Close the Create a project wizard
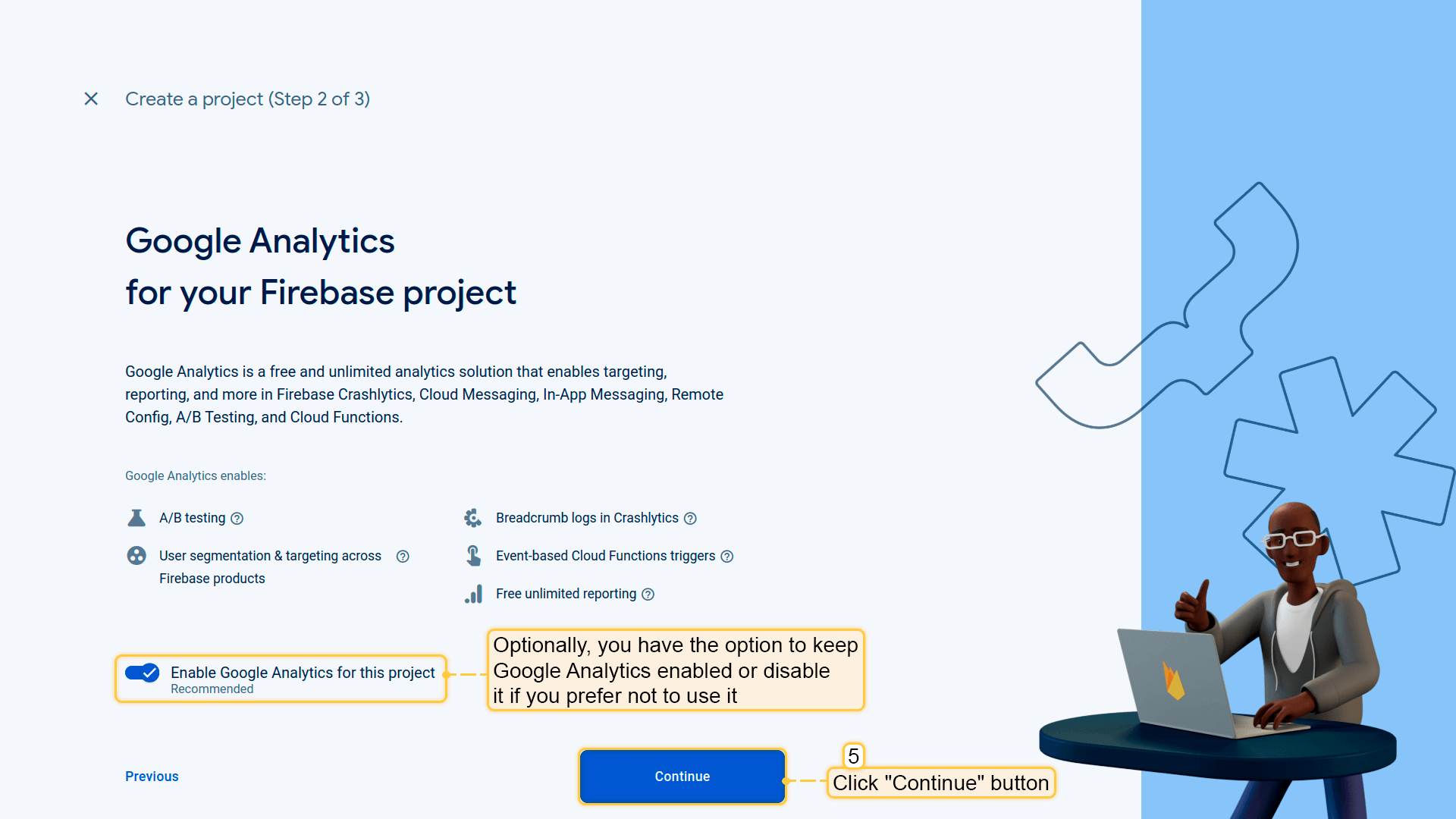 coord(91,99)
